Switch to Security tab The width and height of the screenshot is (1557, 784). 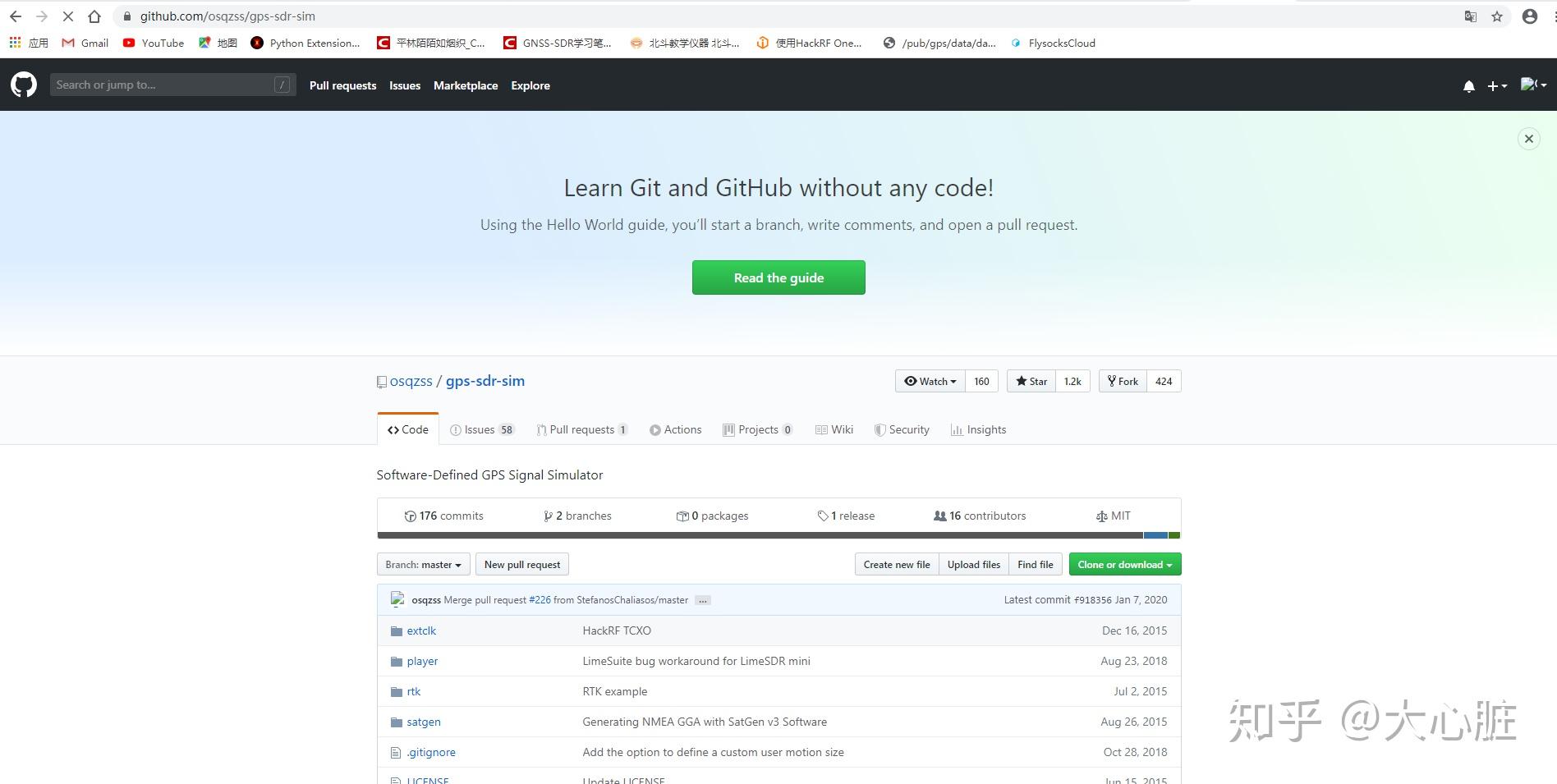[x=902, y=429]
